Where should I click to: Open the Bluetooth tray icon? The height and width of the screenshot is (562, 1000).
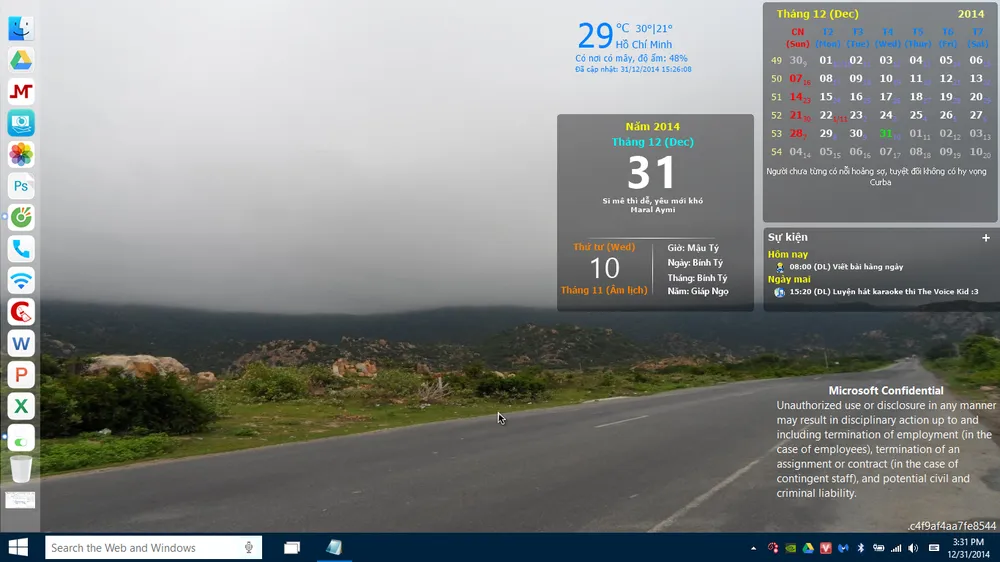(860, 548)
